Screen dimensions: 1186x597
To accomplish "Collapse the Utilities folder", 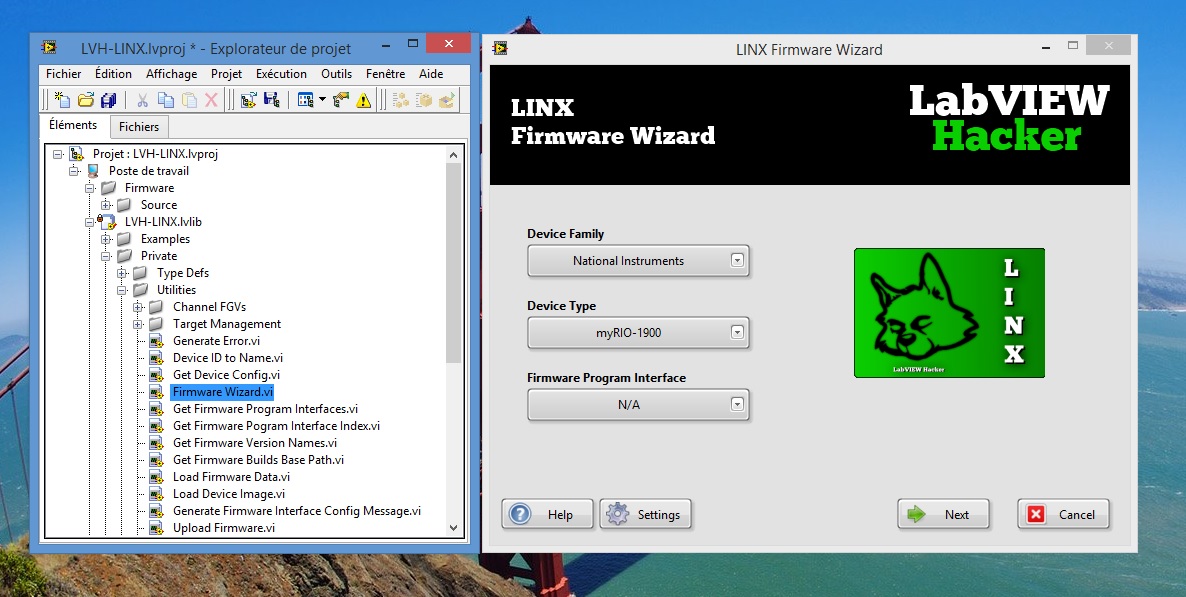I will pos(122,290).
